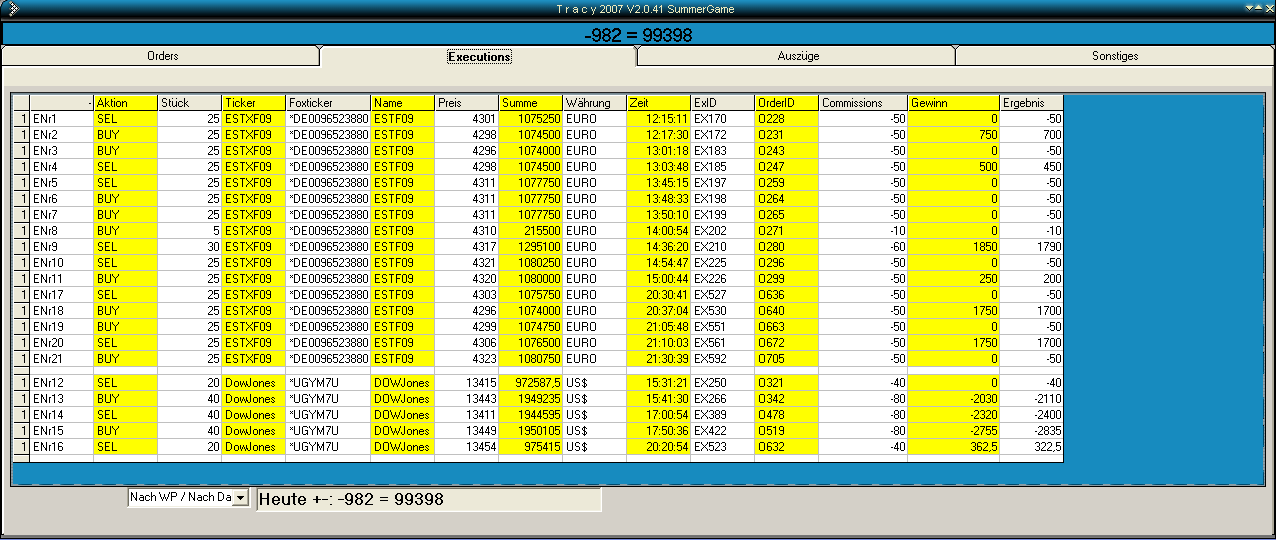Select the Executions tab

pyautogui.click(x=479, y=56)
